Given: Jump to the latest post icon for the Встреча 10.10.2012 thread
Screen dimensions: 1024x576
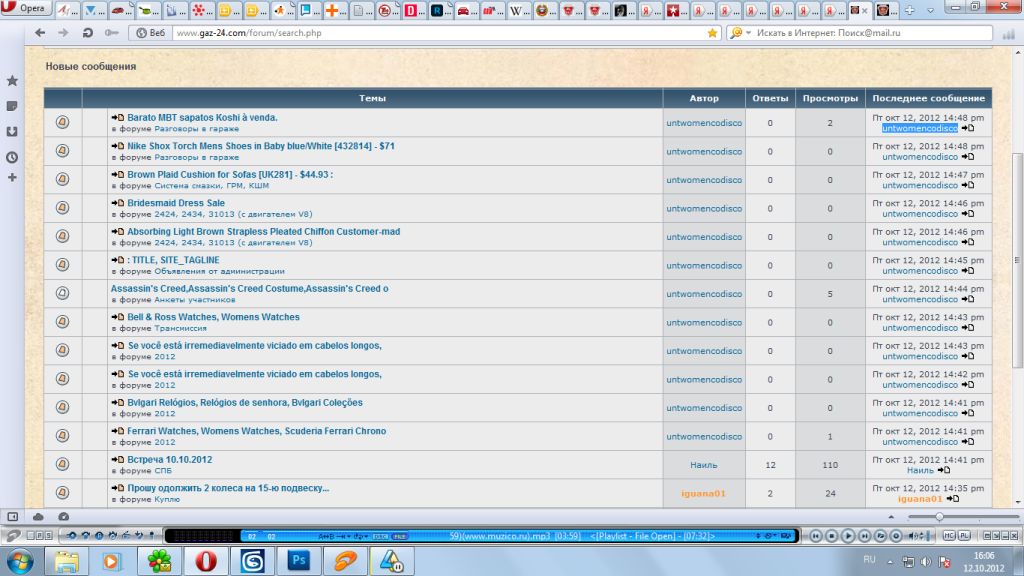Looking at the screenshot, I should click(942, 470).
